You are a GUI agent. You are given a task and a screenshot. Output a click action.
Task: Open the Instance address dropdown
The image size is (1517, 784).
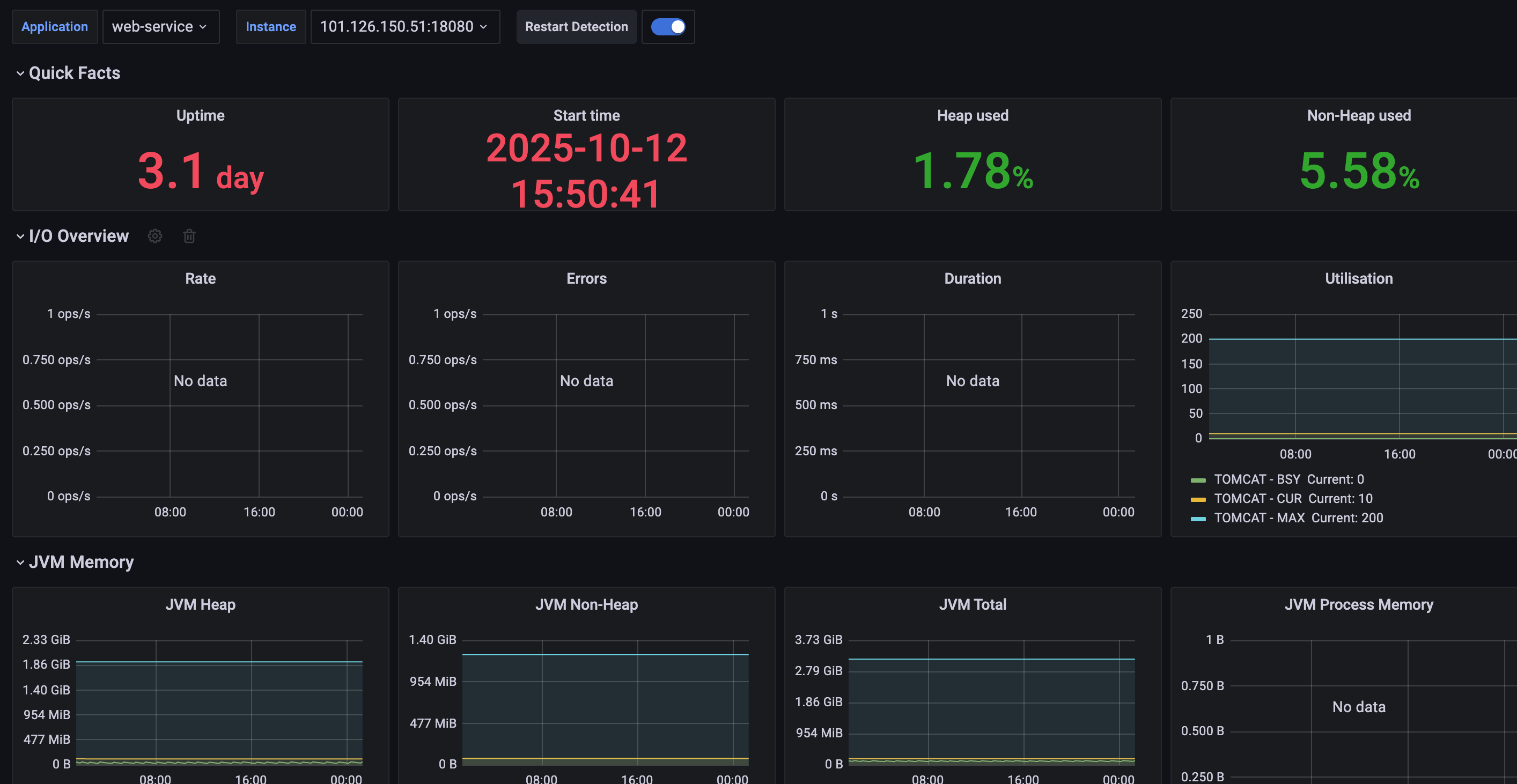pos(404,26)
